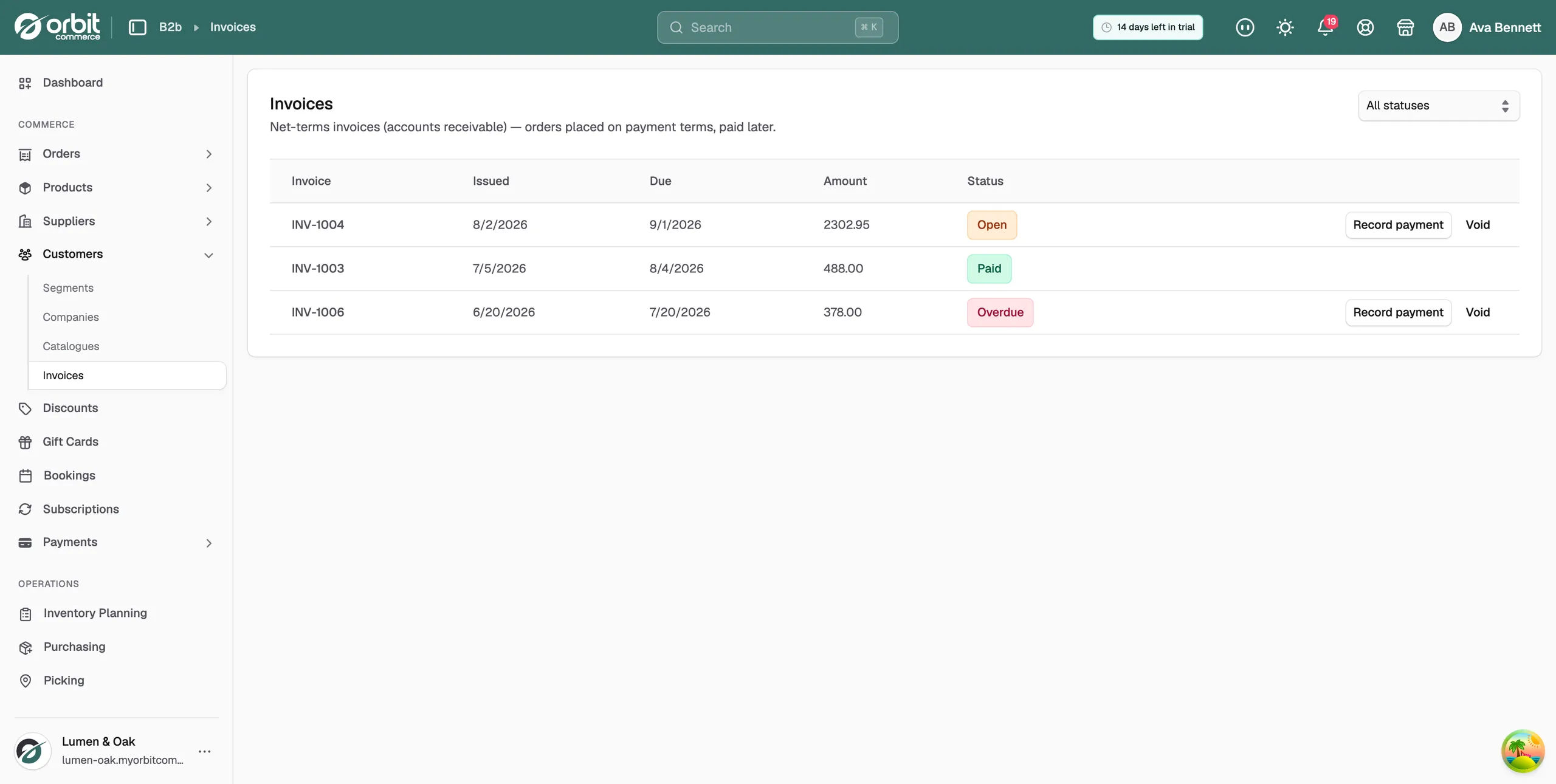Click the Overdue status badge
Viewport: 1556px width, 784px height.
(1000, 312)
